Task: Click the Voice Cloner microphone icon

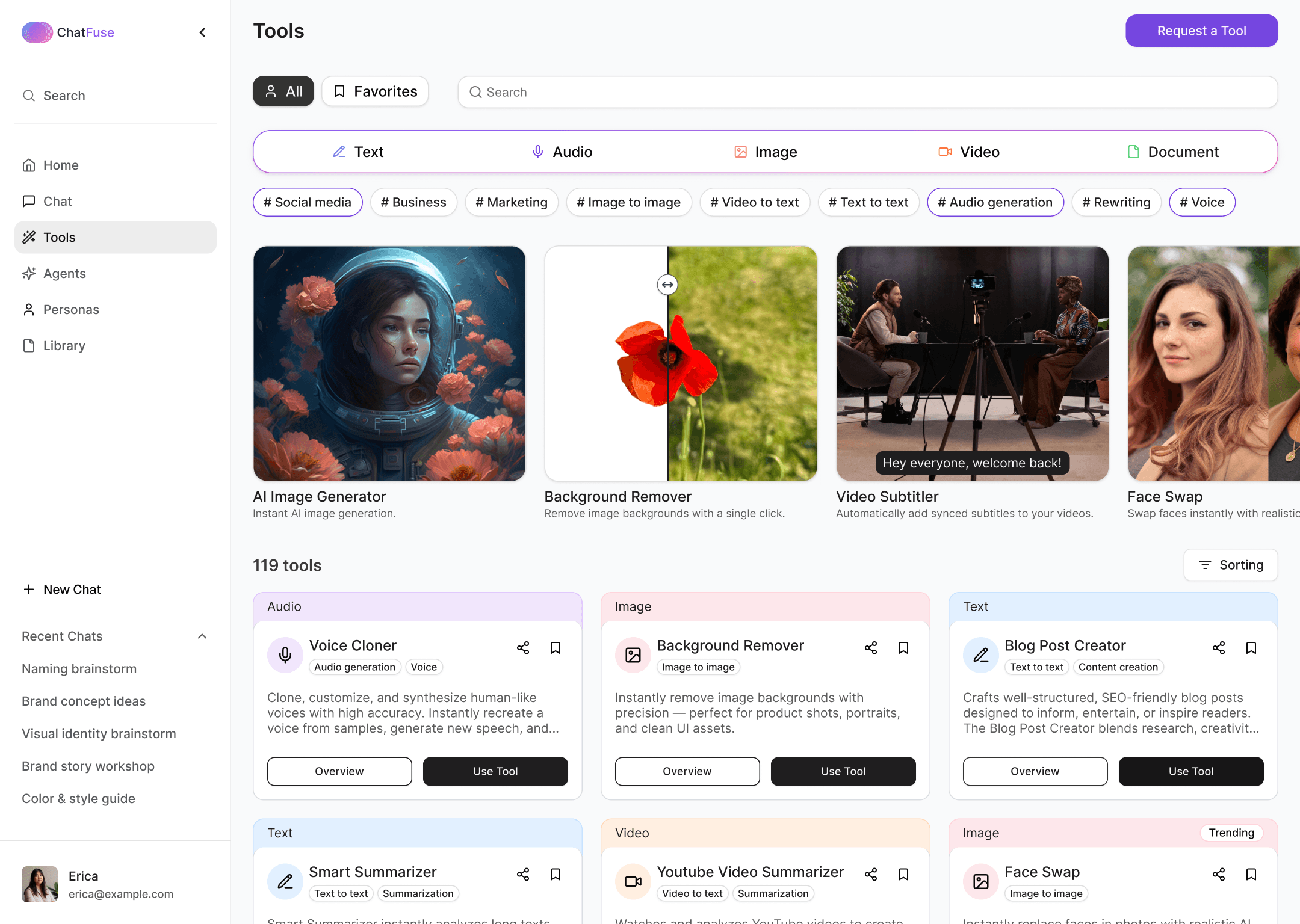Action: (285, 654)
